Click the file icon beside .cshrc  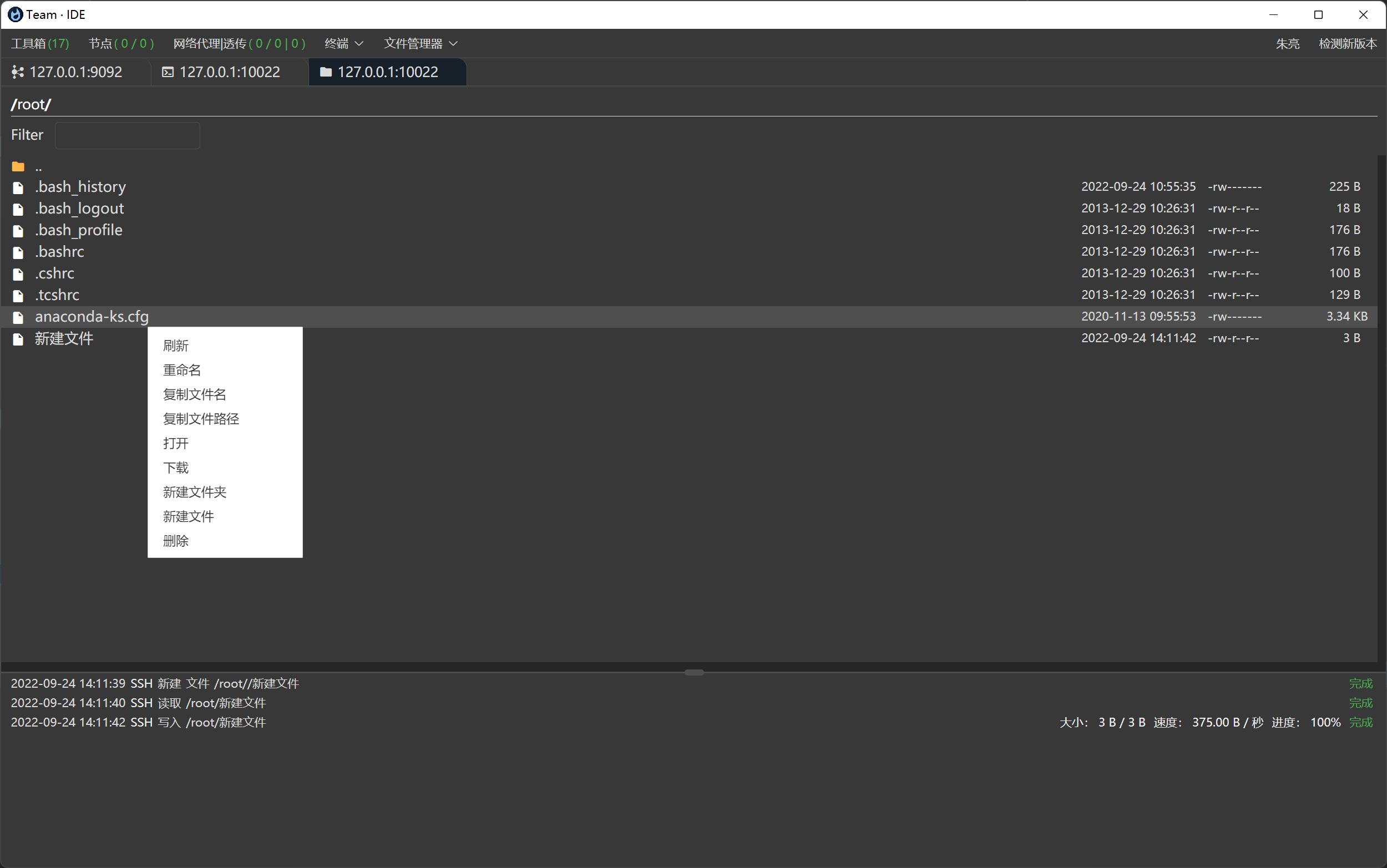point(18,274)
